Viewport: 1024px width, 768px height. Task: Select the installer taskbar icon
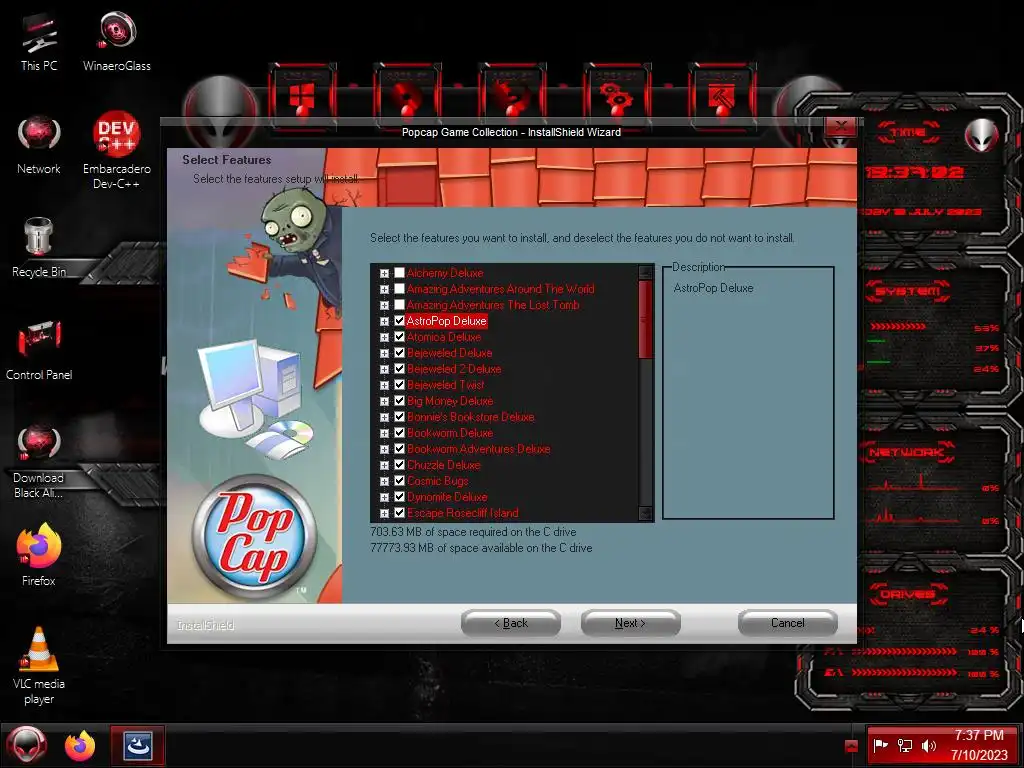137,745
